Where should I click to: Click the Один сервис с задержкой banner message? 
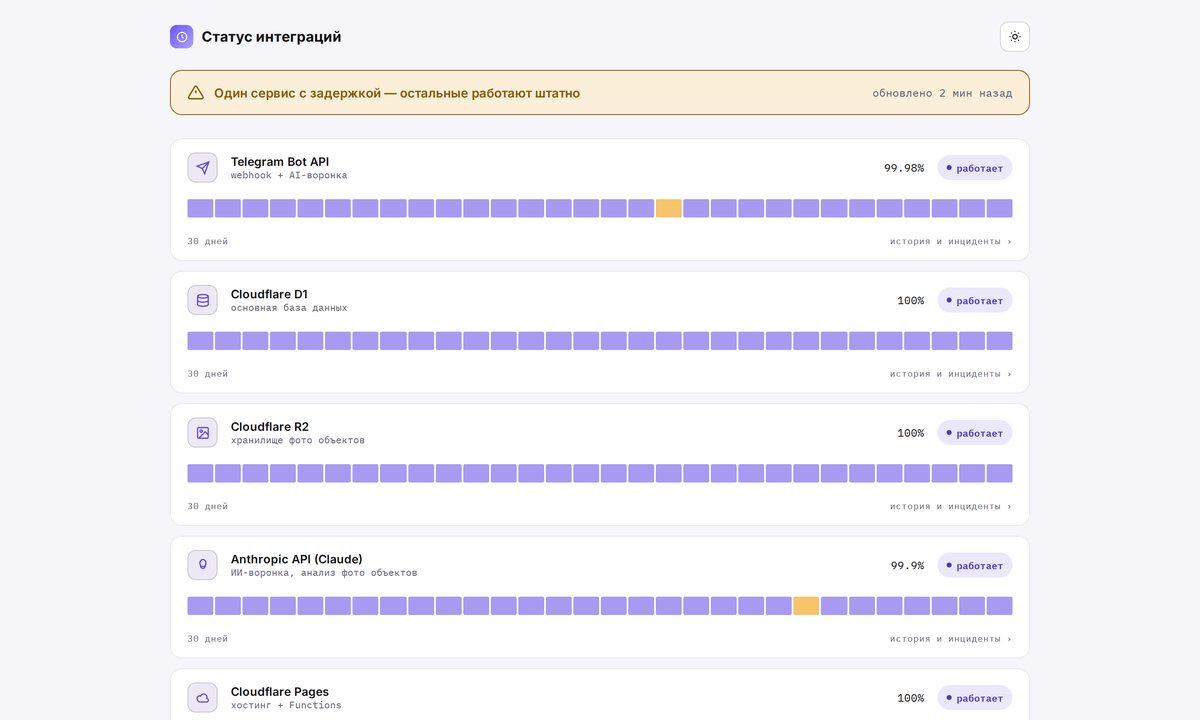coord(397,93)
